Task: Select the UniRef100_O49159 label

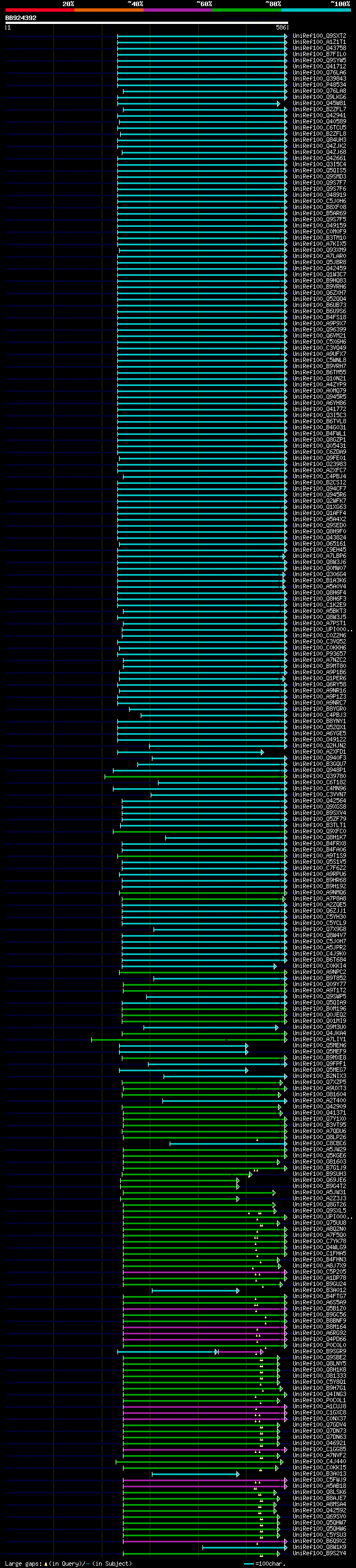Action: [x=319, y=226]
